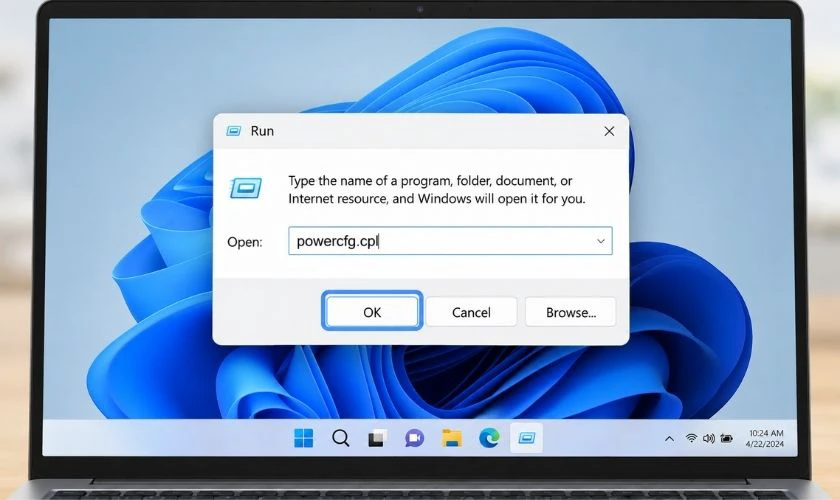Screen dimensions: 840x500
Task: Click the Run icon in the title bar
Action: (x=234, y=131)
